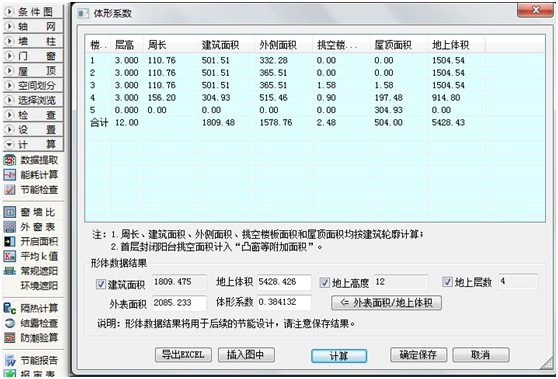The width and height of the screenshot is (558, 379).
Task: Click the 外表面积/地上体积 button
Action: pyautogui.click(x=386, y=303)
